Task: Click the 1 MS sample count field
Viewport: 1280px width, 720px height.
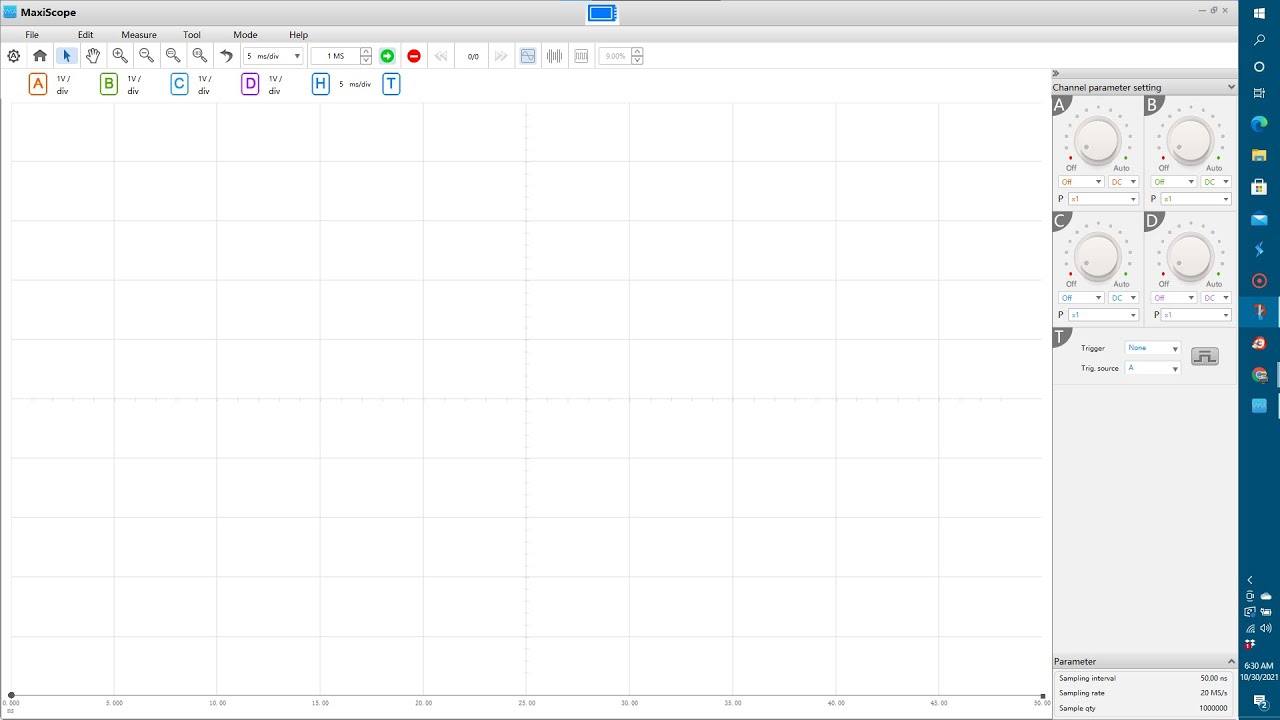Action: (x=335, y=56)
